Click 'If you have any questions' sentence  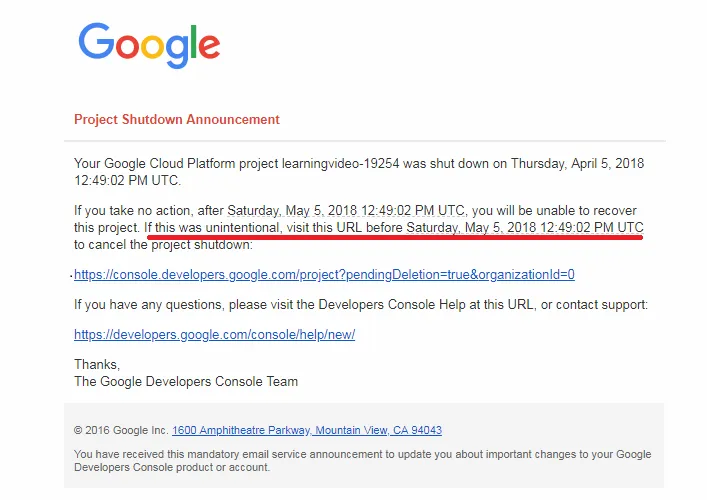361,305
